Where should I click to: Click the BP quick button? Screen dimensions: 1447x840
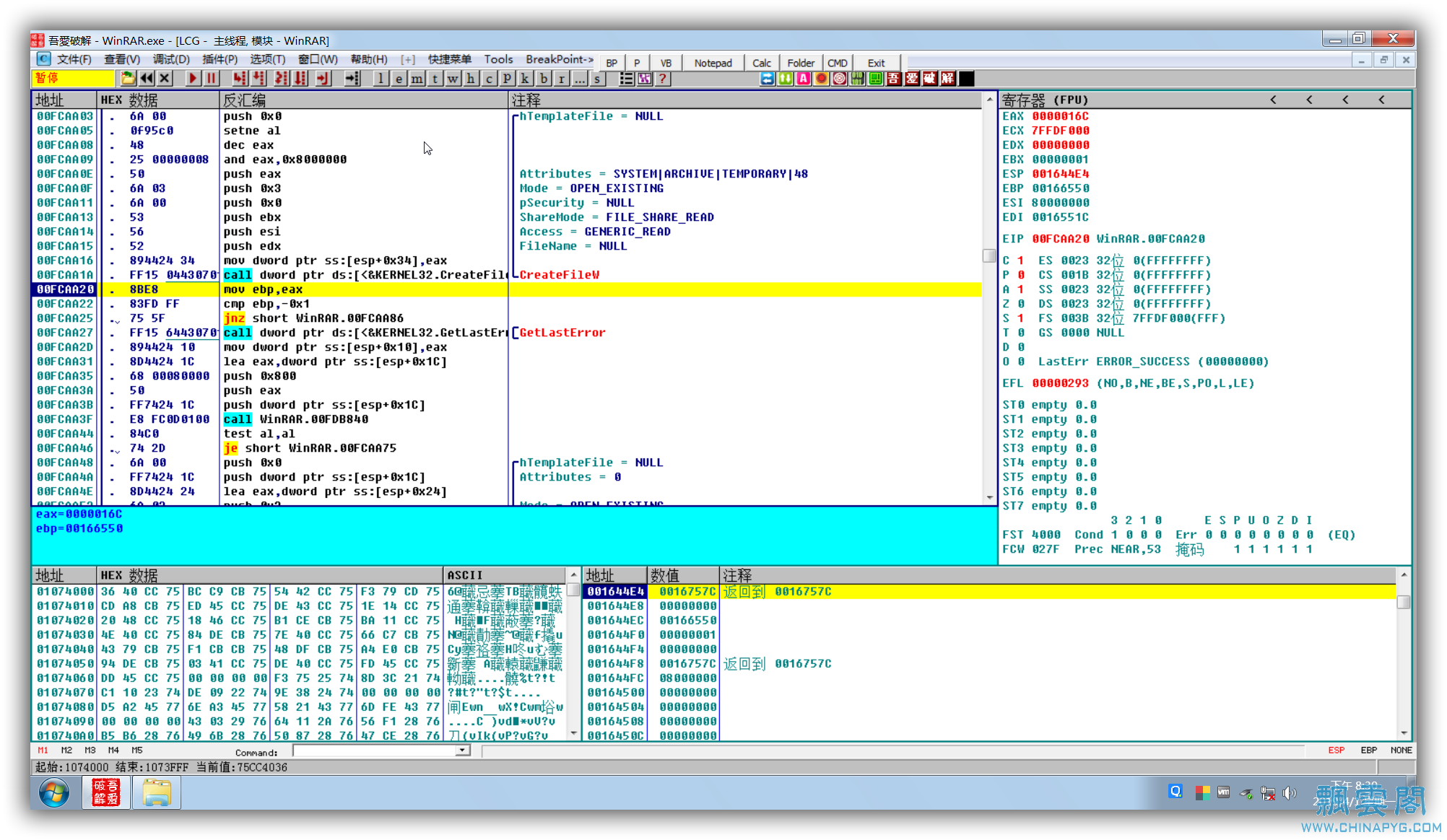[x=612, y=64]
